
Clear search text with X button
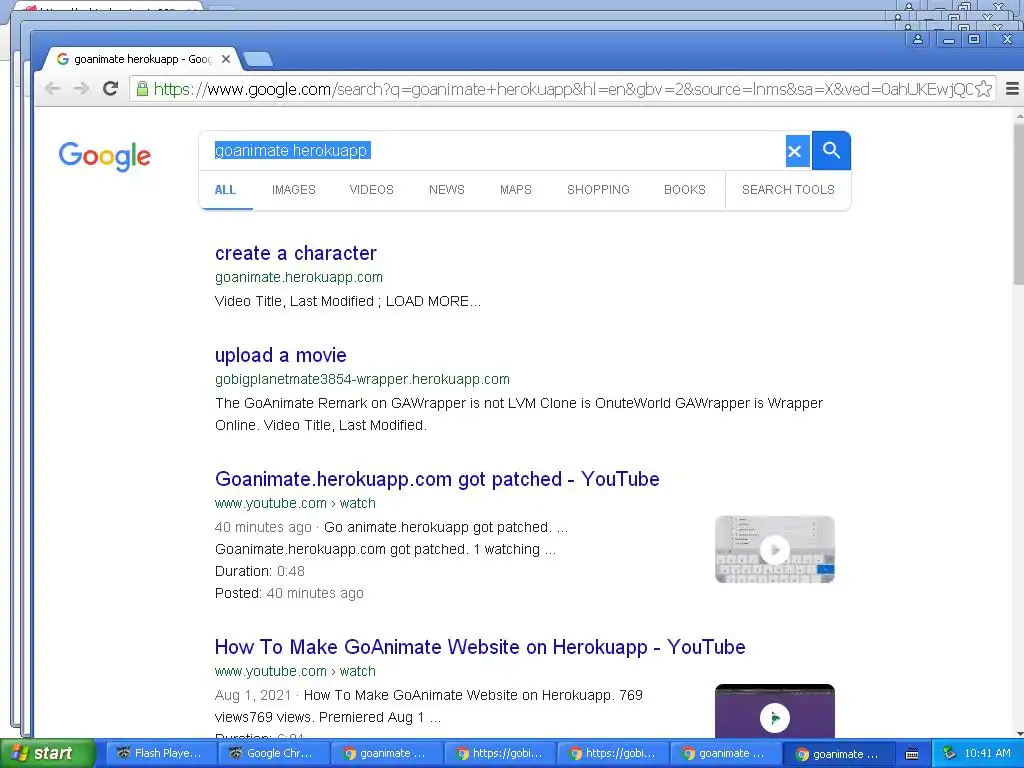coord(794,152)
